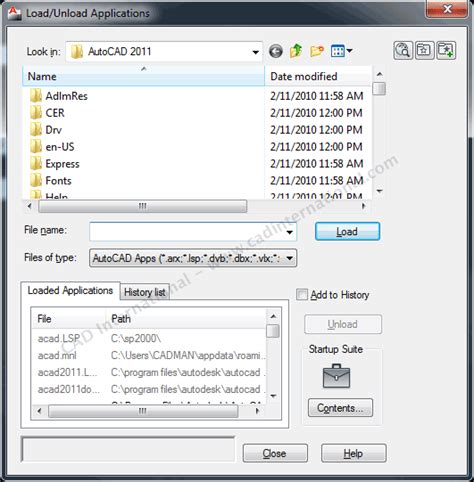Click the Add to Favorites icon

tap(446, 51)
